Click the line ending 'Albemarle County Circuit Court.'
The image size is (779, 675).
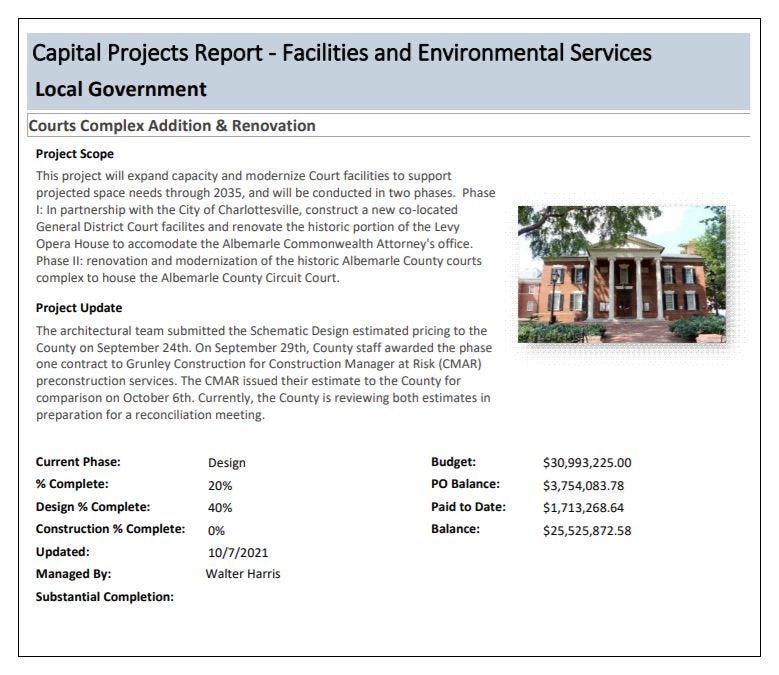(x=188, y=278)
